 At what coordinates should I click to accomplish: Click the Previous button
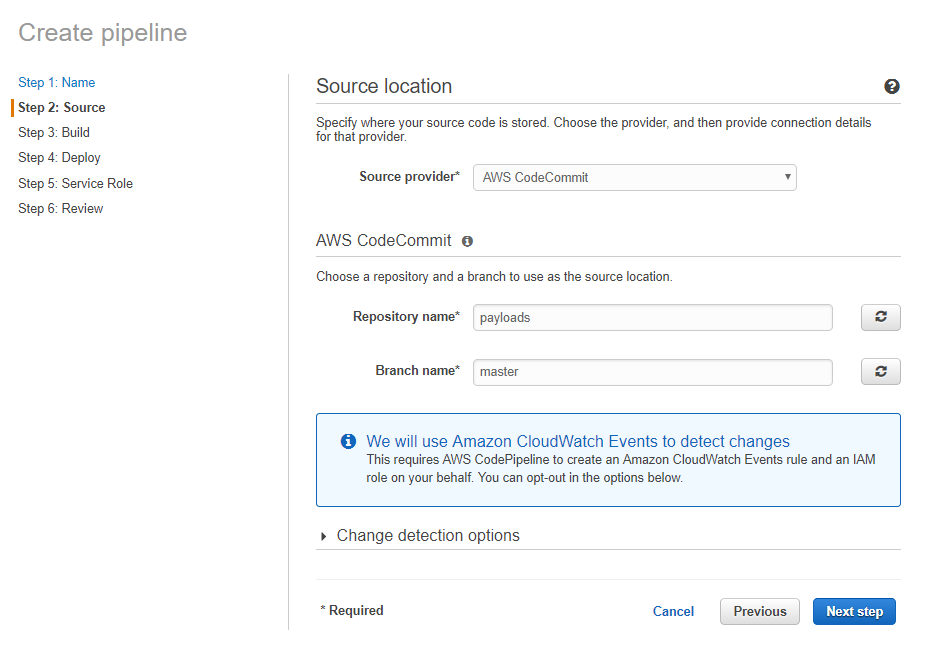pyautogui.click(x=759, y=611)
